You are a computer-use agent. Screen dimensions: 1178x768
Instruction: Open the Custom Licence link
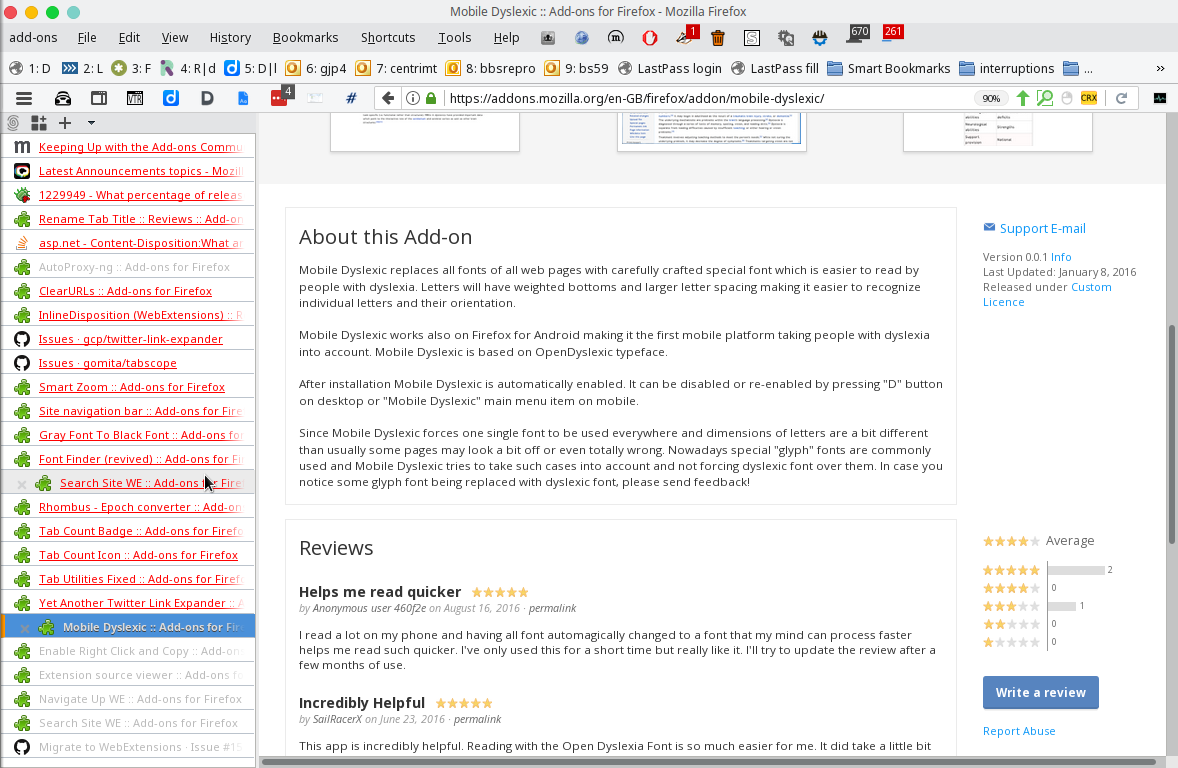click(x=1047, y=295)
